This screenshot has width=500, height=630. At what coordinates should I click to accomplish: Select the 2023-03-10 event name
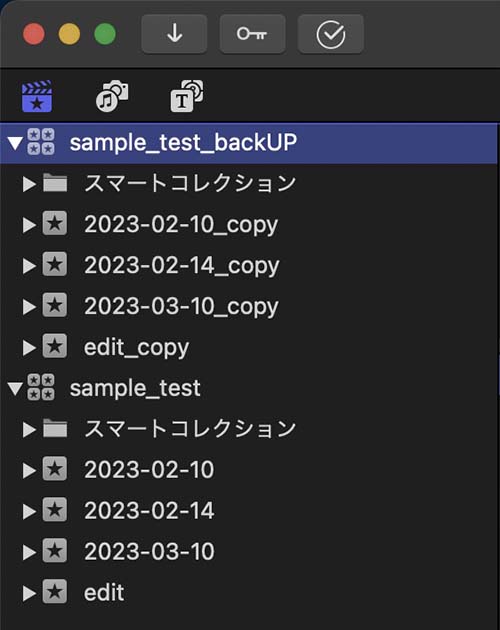pos(149,551)
